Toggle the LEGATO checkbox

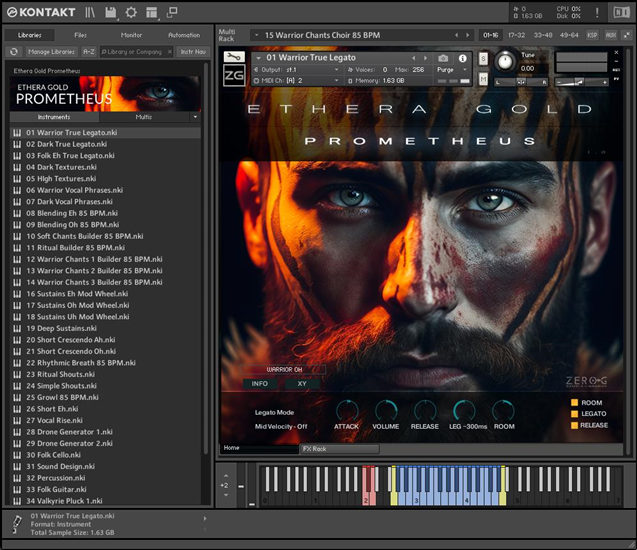tap(575, 414)
